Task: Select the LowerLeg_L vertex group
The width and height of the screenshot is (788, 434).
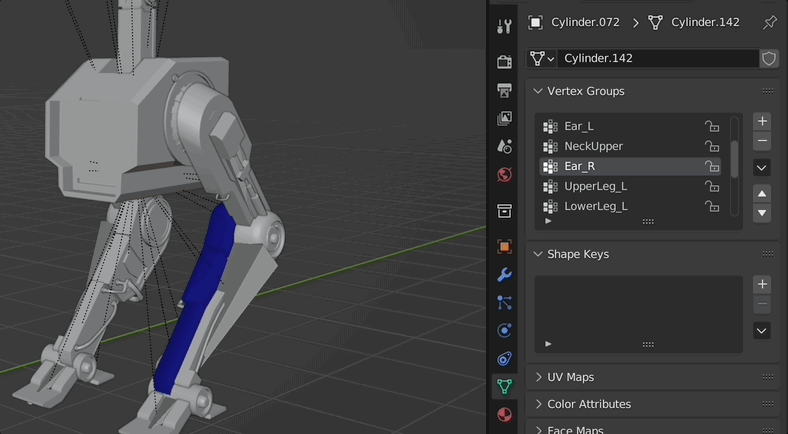Action: [630, 206]
